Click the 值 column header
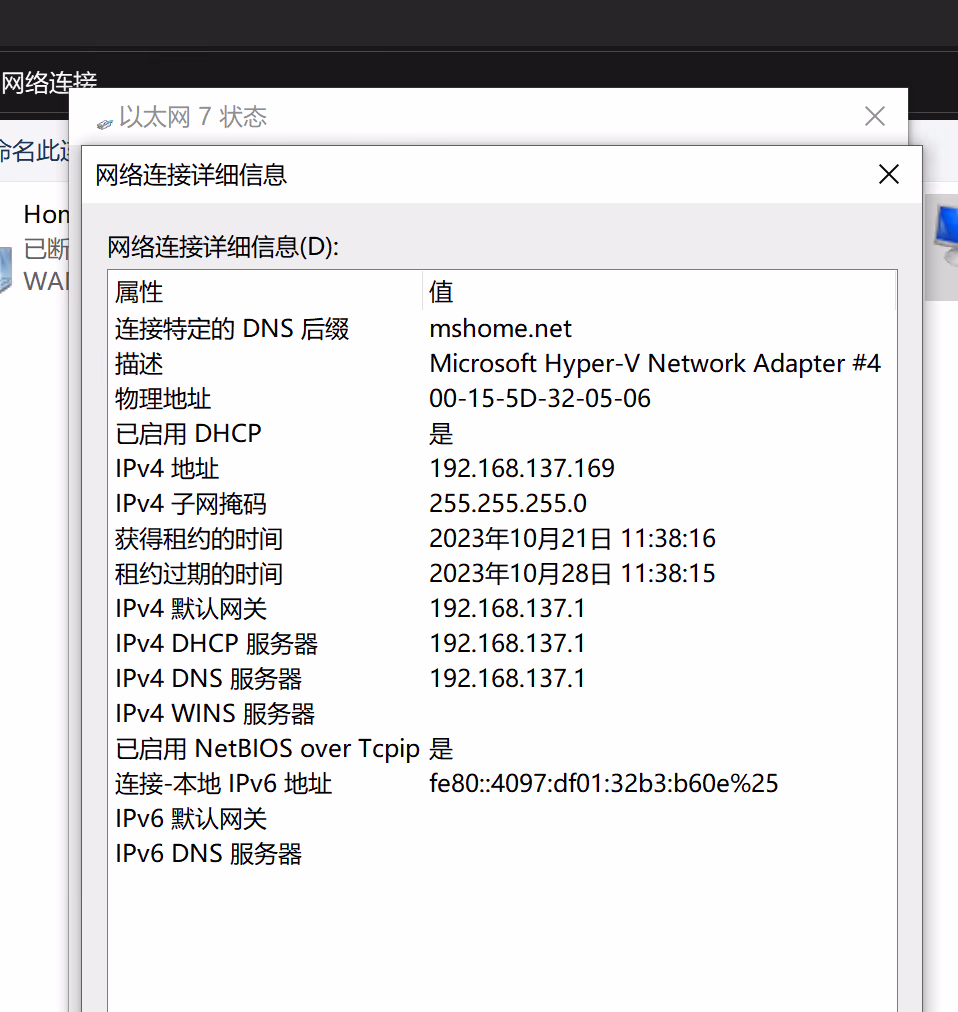Image resolution: width=958 pixels, height=1012 pixels. point(441,292)
